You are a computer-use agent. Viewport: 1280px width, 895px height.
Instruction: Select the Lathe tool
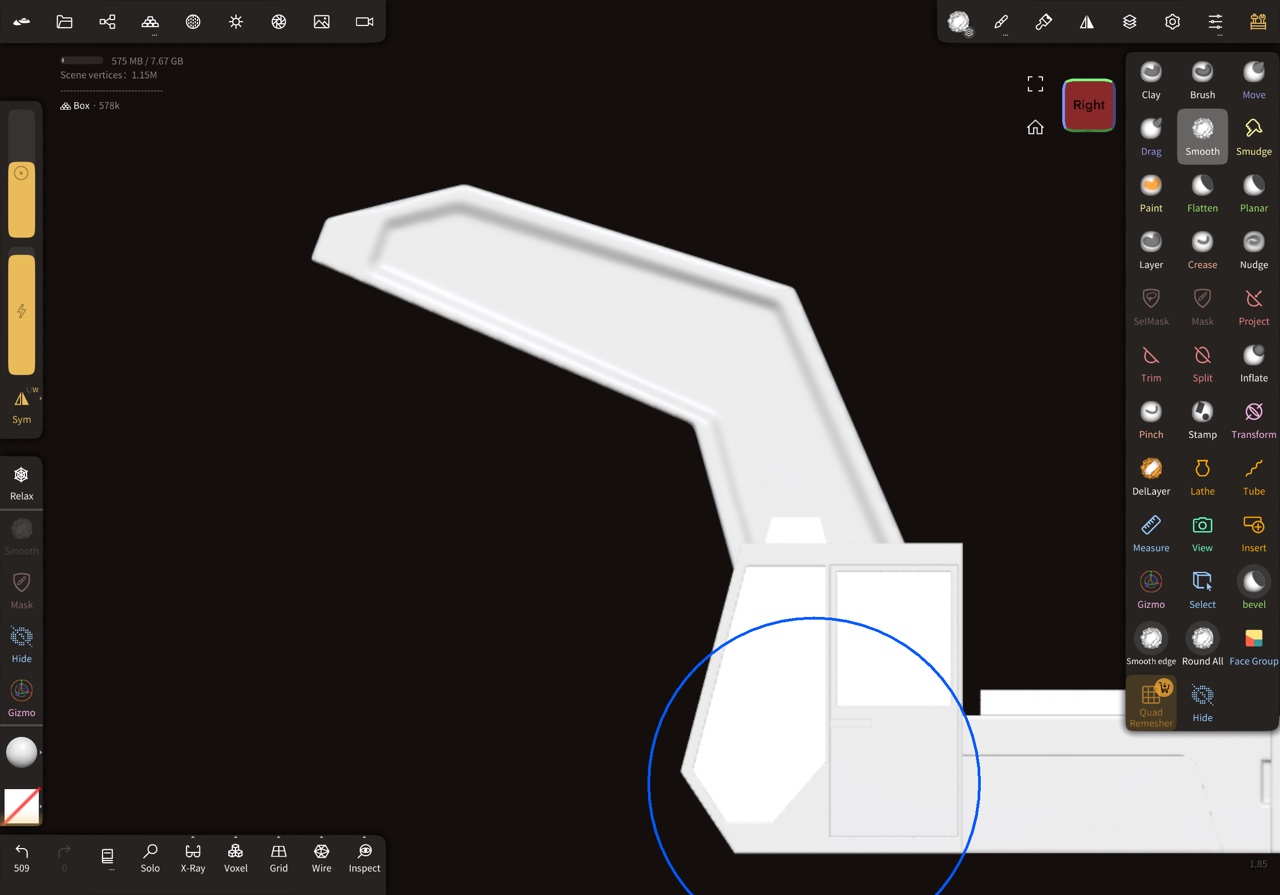pos(1202,477)
